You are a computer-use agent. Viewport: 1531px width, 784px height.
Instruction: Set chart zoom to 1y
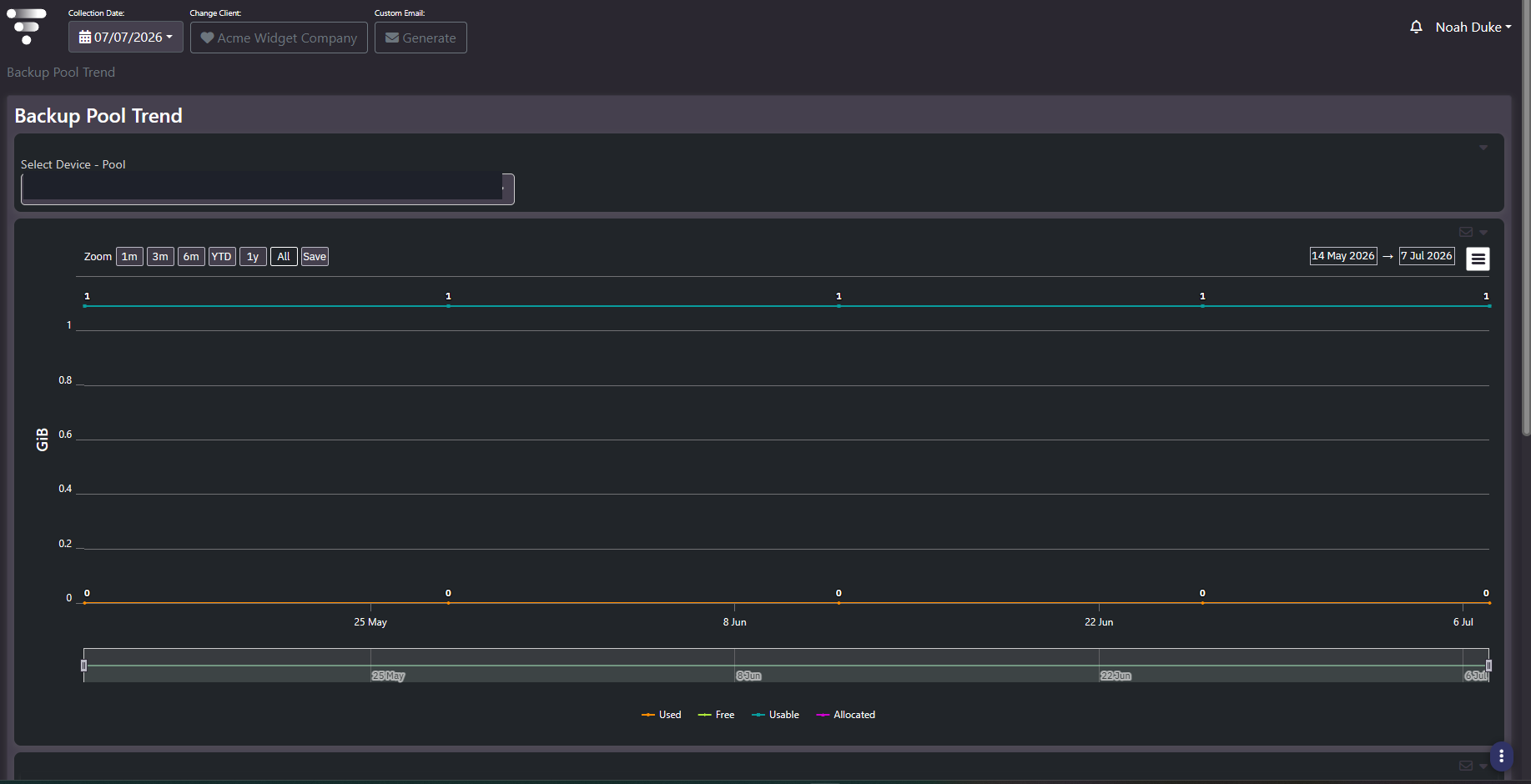point(253,257)
